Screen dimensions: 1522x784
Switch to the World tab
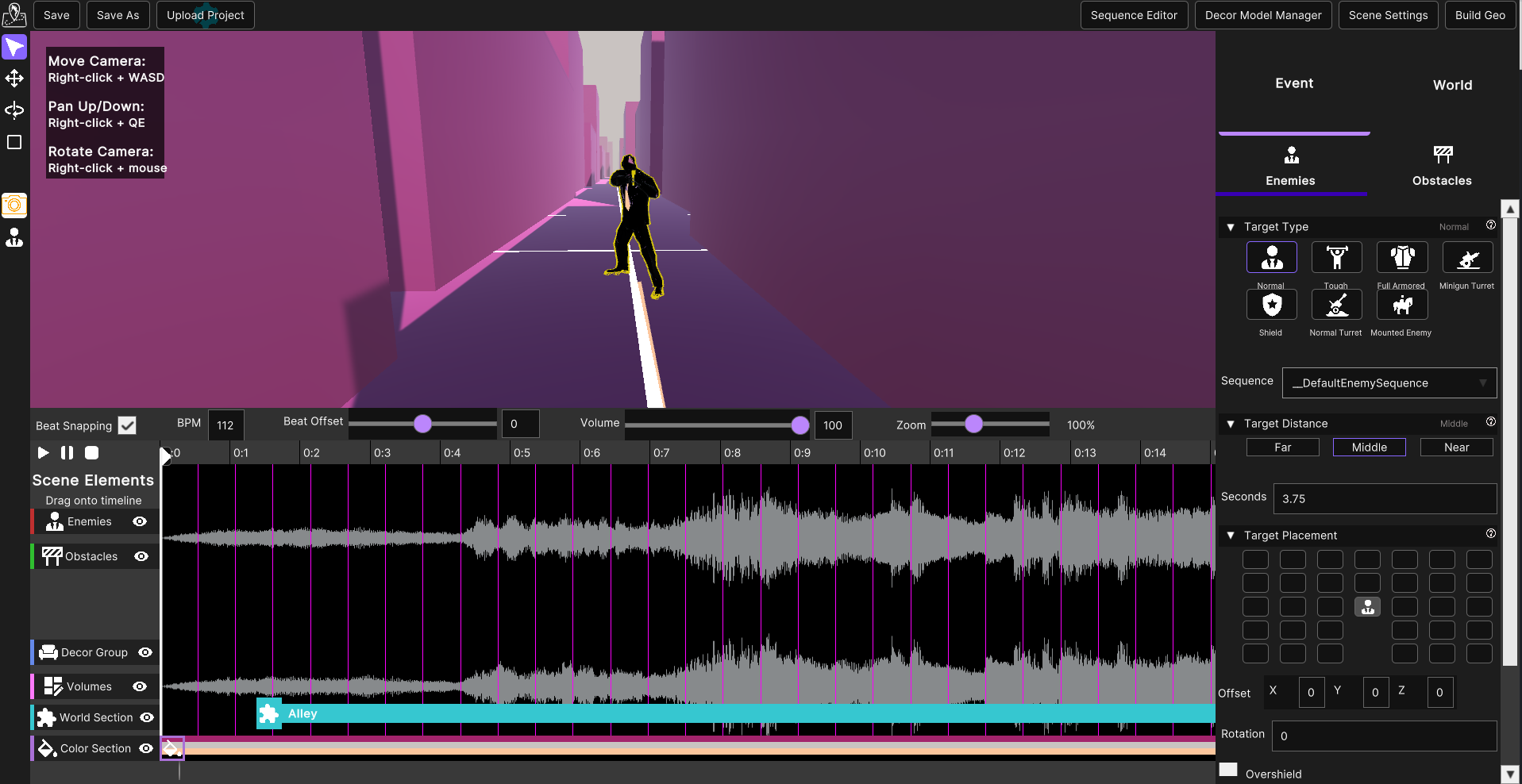[x=1451, y=85]
